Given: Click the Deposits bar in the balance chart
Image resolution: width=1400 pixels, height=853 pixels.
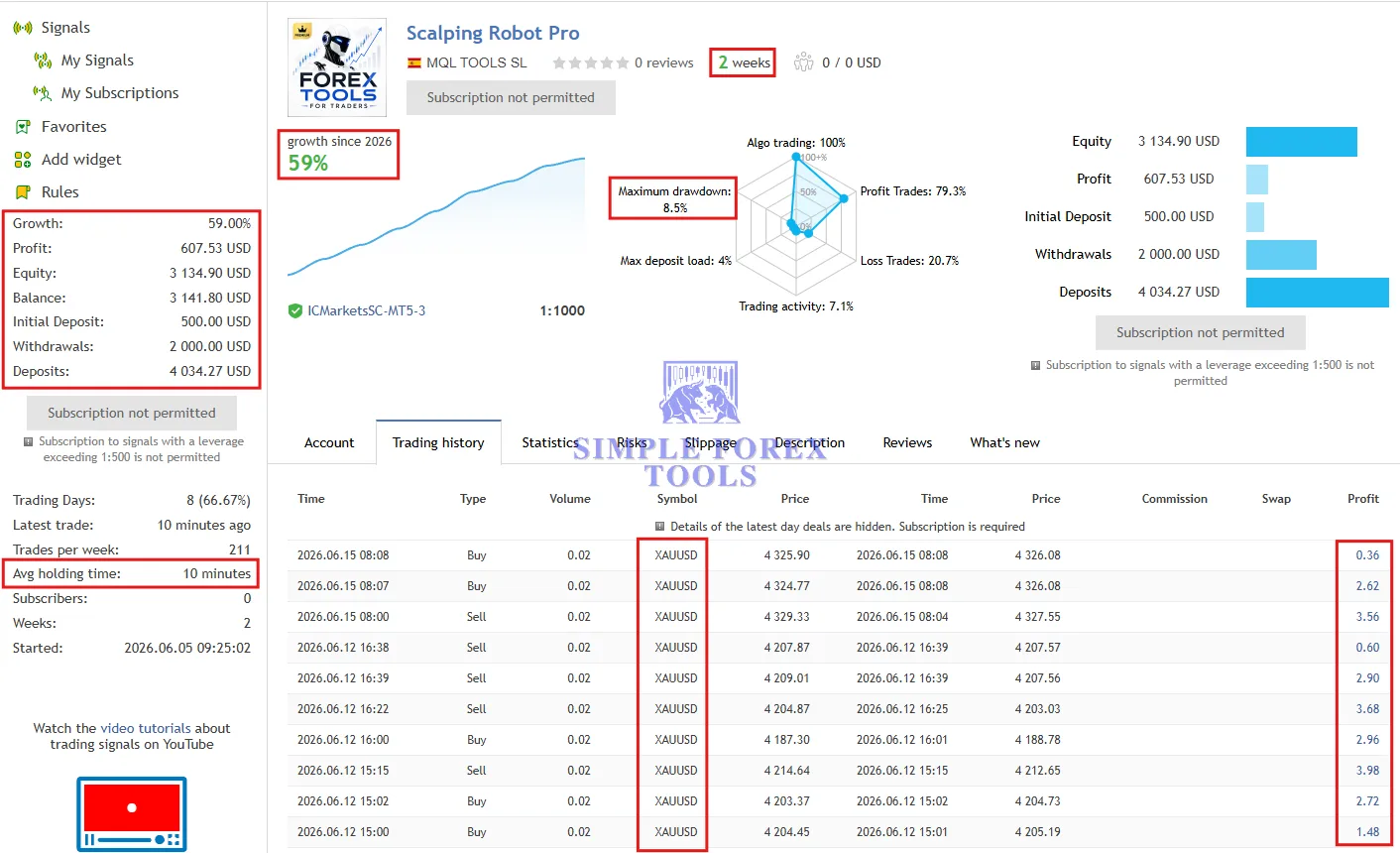Looking at the screenshot, I should 1318,293.
